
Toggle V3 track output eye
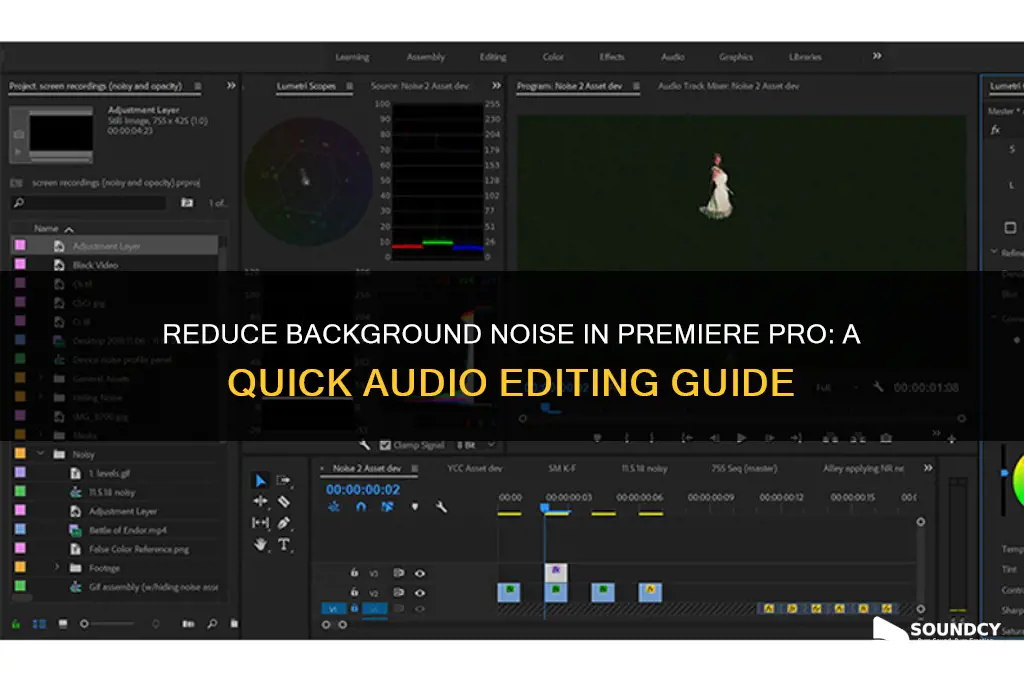click(x=420, y=574)
